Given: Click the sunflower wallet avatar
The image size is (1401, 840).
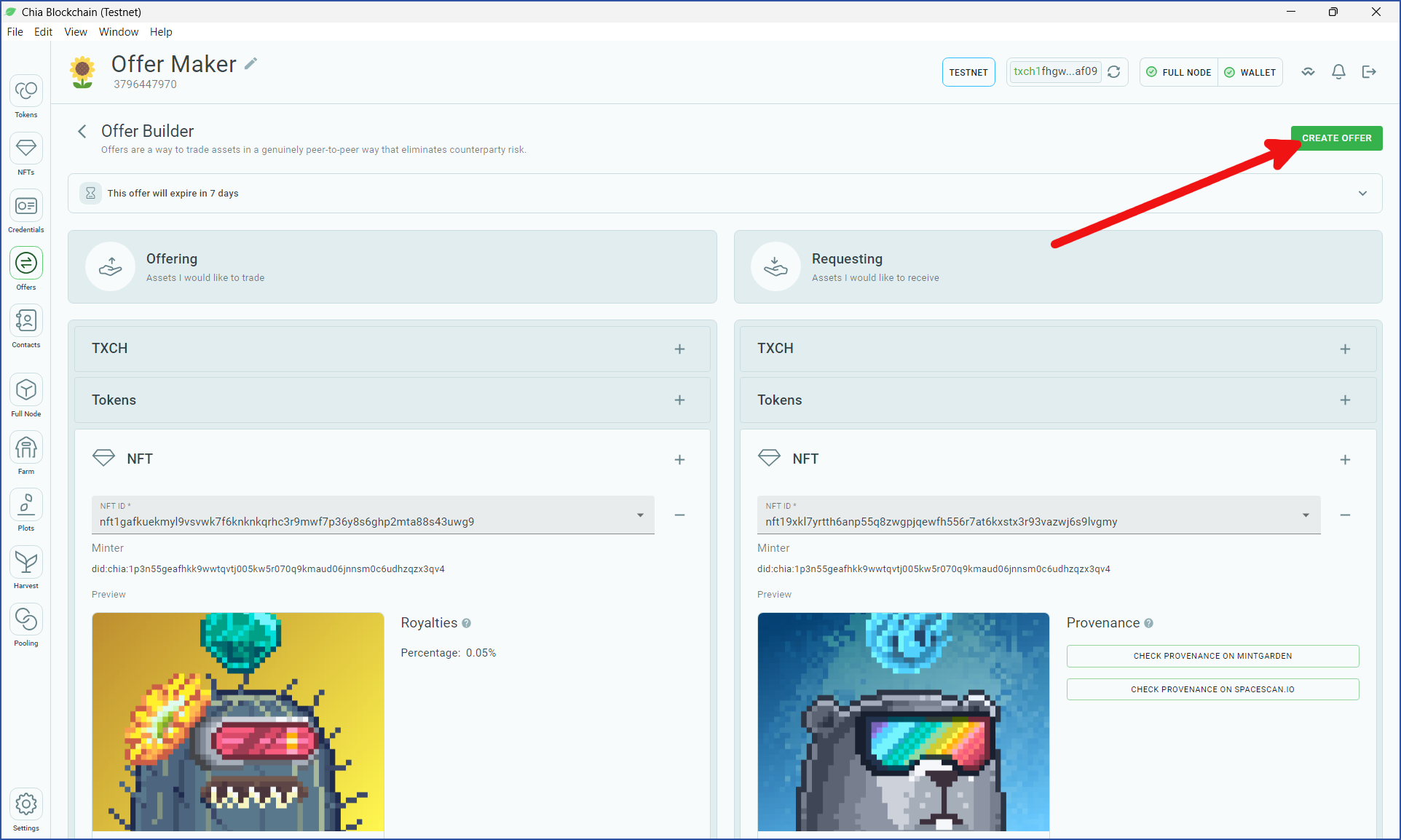Looking at the screenshot, I should click(82, 72).
